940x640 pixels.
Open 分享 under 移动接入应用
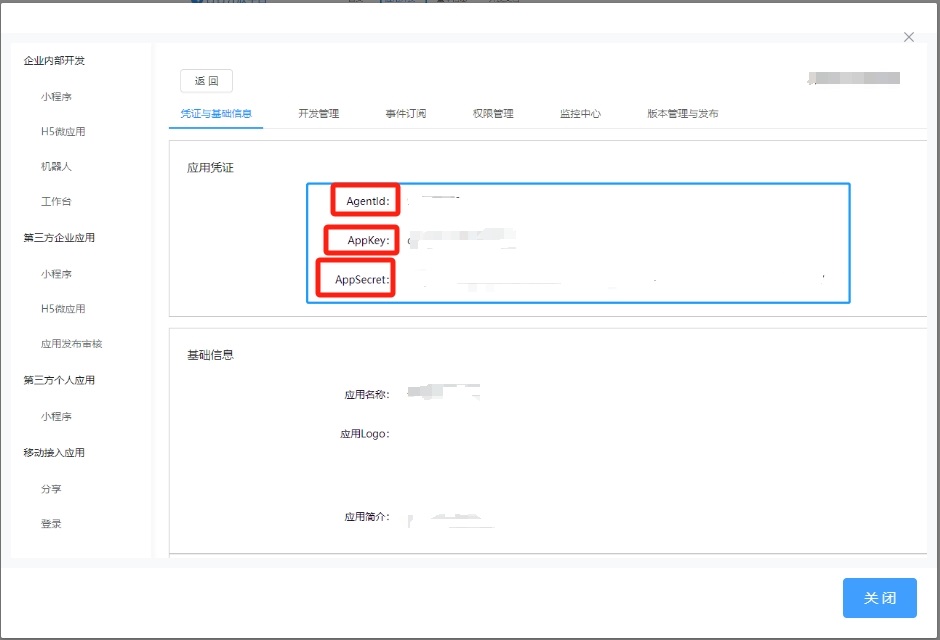[x=51, y=489]
